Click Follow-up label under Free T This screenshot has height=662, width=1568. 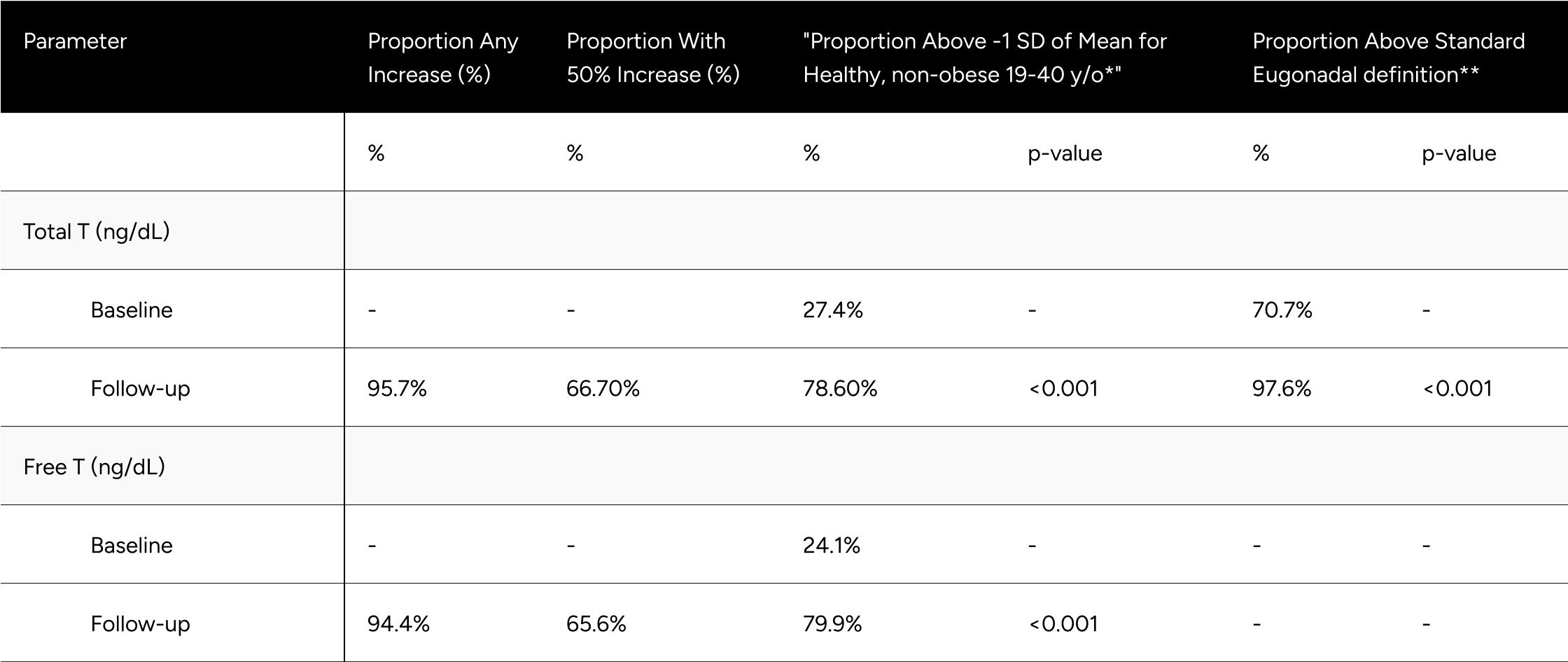point(140,624)
